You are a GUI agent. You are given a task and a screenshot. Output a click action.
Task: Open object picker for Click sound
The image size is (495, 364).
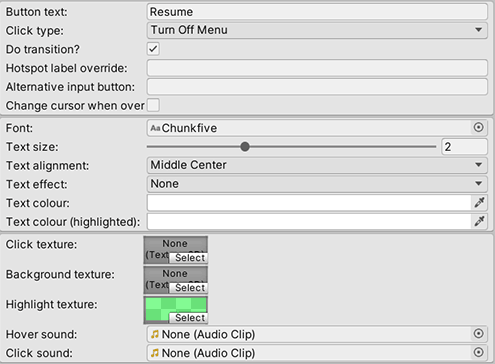(478, 352)
